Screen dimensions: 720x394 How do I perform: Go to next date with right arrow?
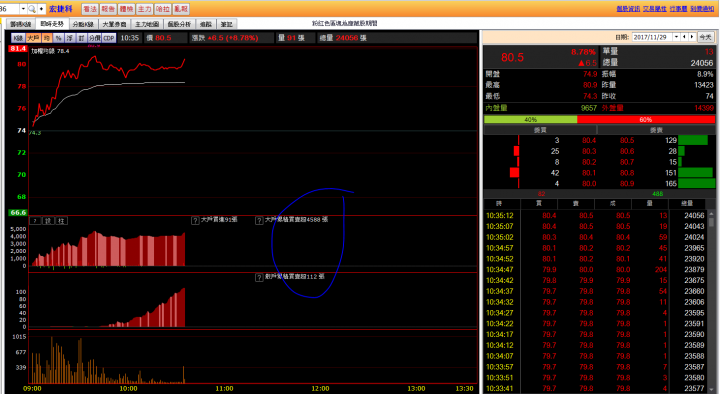click(x=692, y=37)
